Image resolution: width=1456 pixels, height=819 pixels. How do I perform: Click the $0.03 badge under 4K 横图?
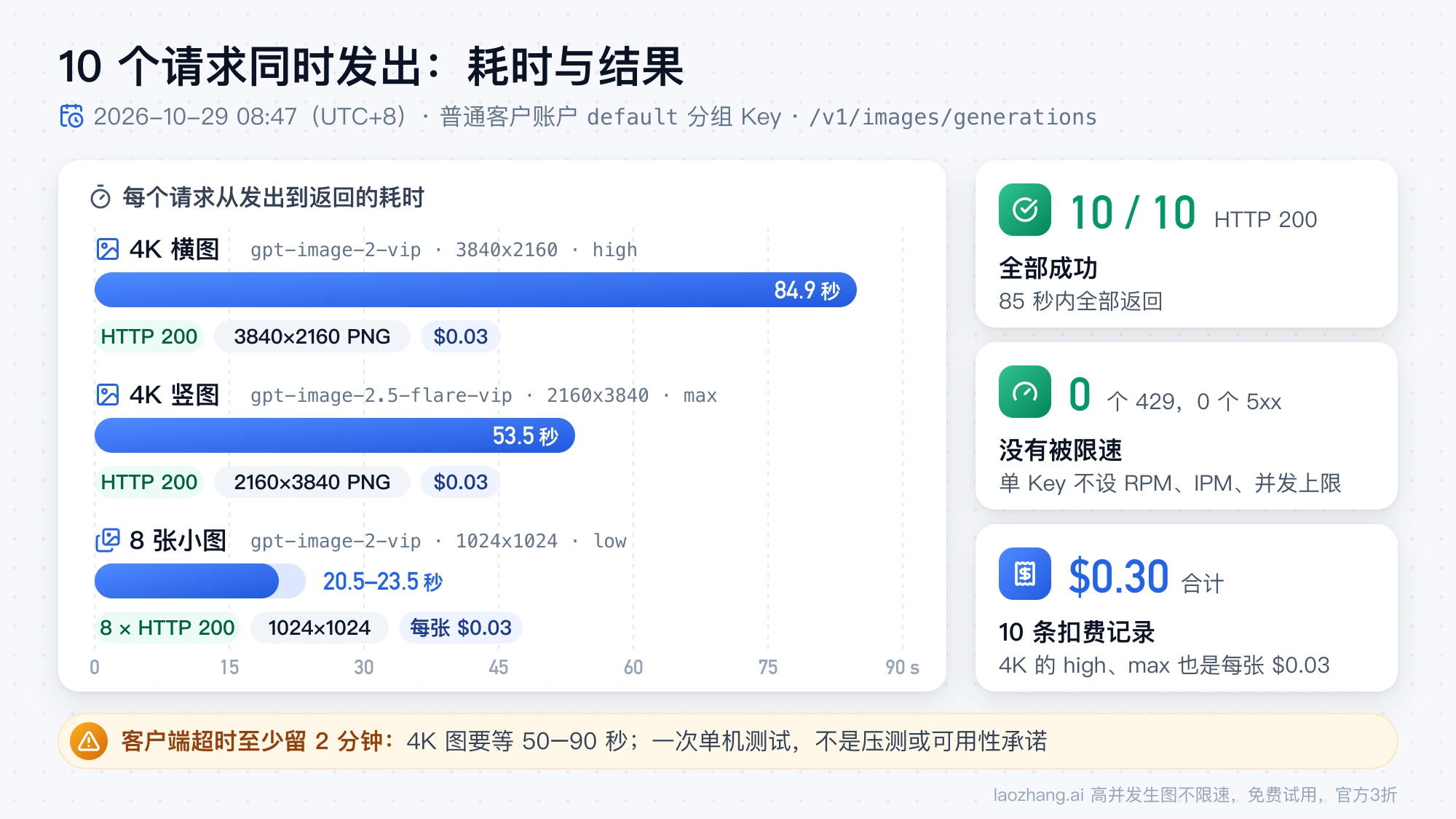(461, 336)
